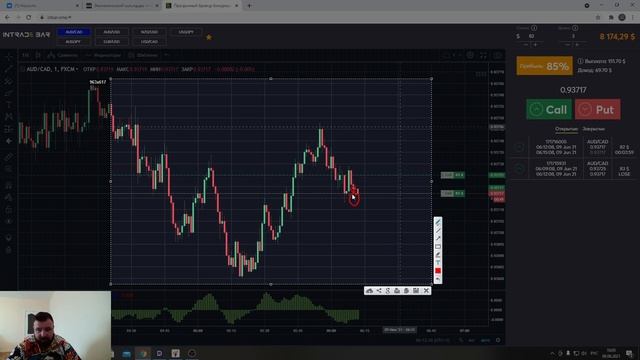Screen dimensions: 640x360
Task: Copy the screenshot to the clipboard
Action: pos(407,291)
